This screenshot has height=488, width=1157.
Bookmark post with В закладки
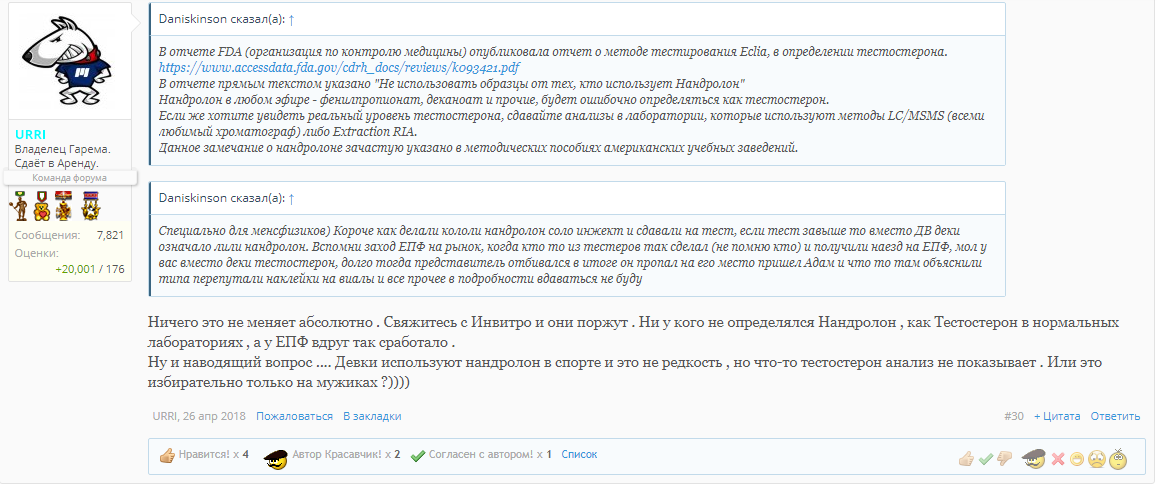[x=372, y=416]
